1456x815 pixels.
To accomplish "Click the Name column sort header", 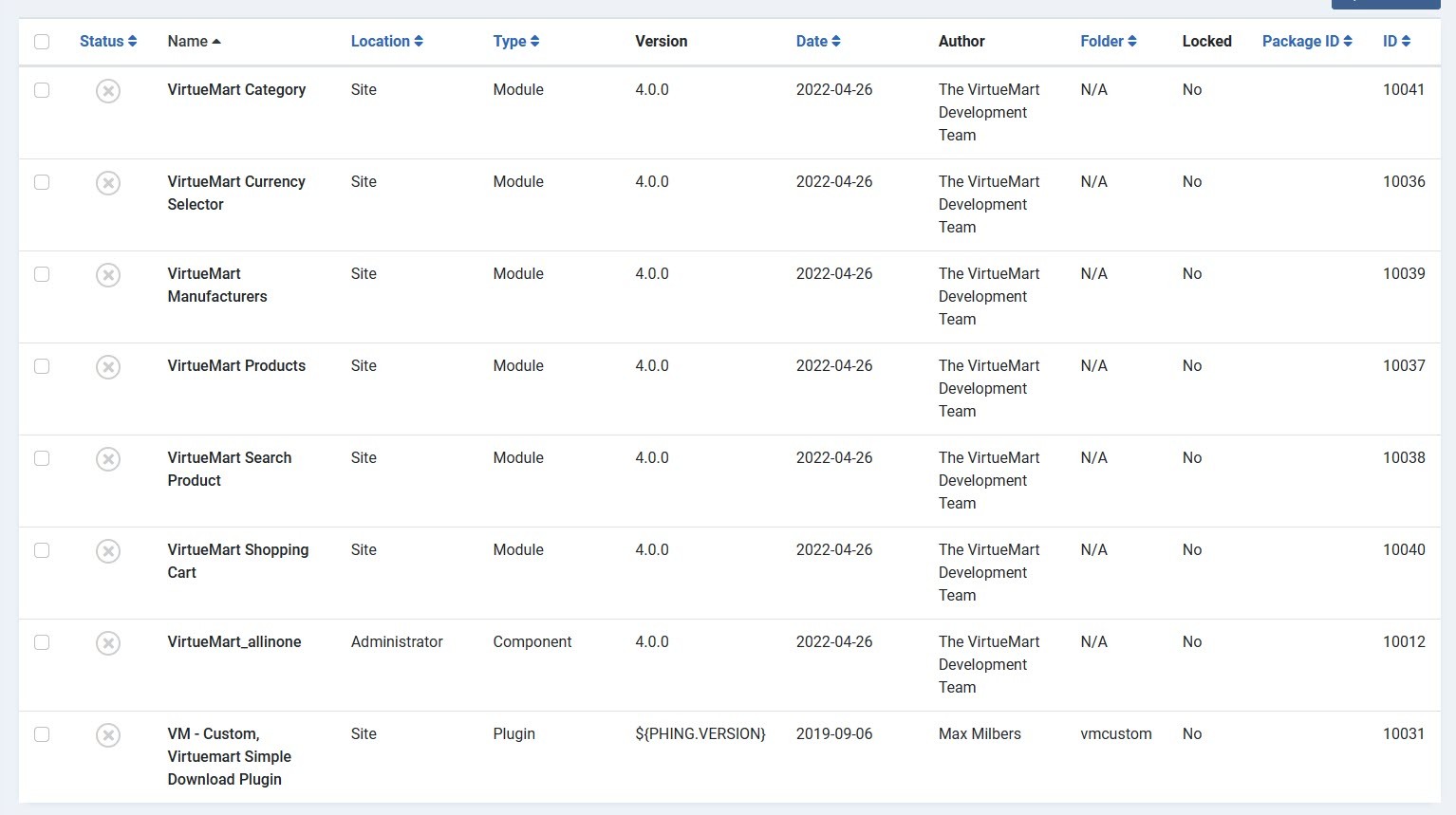I will click(194, 42).
